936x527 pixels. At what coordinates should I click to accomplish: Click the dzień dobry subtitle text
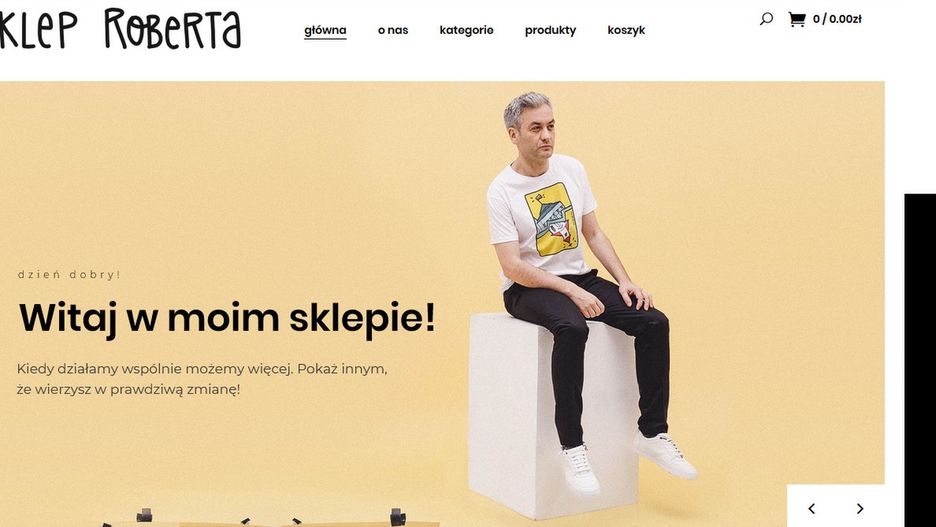(69, 275)
